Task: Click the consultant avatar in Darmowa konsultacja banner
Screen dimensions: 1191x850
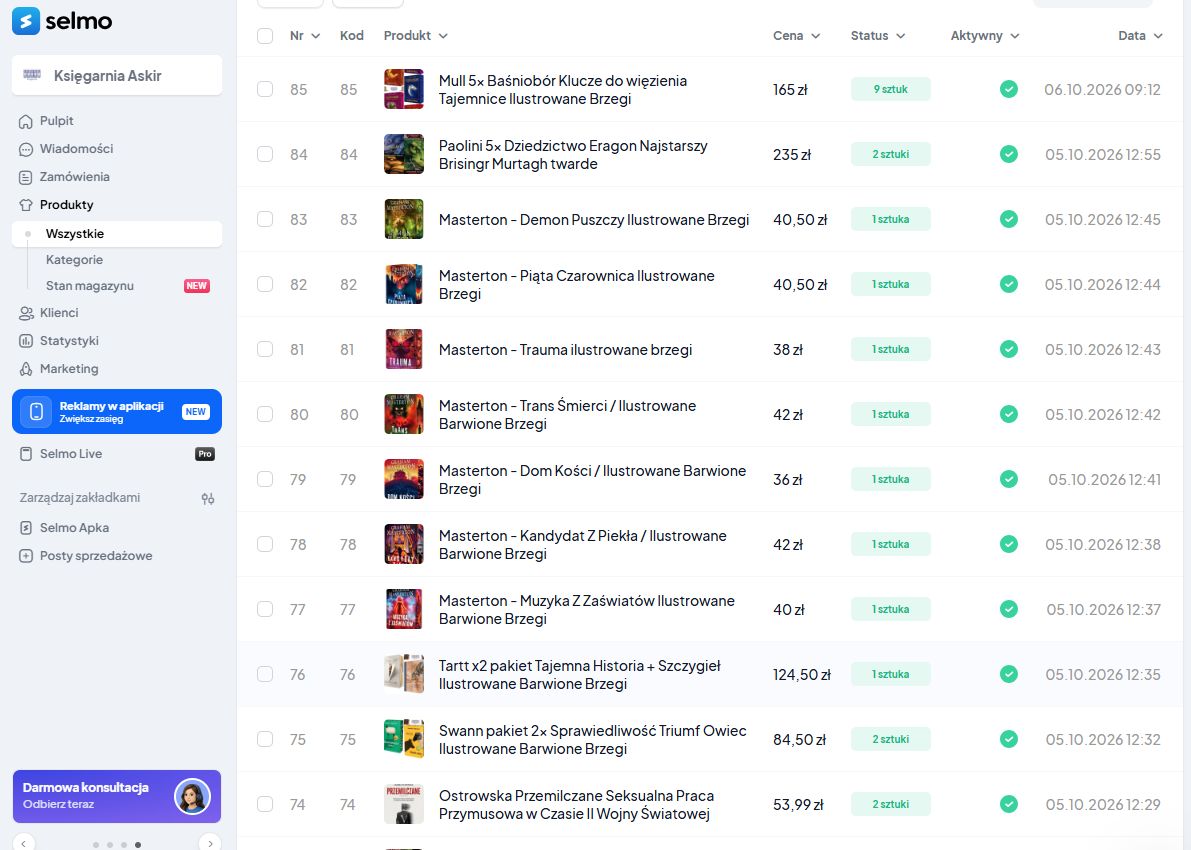Action: tap(192, 797)
